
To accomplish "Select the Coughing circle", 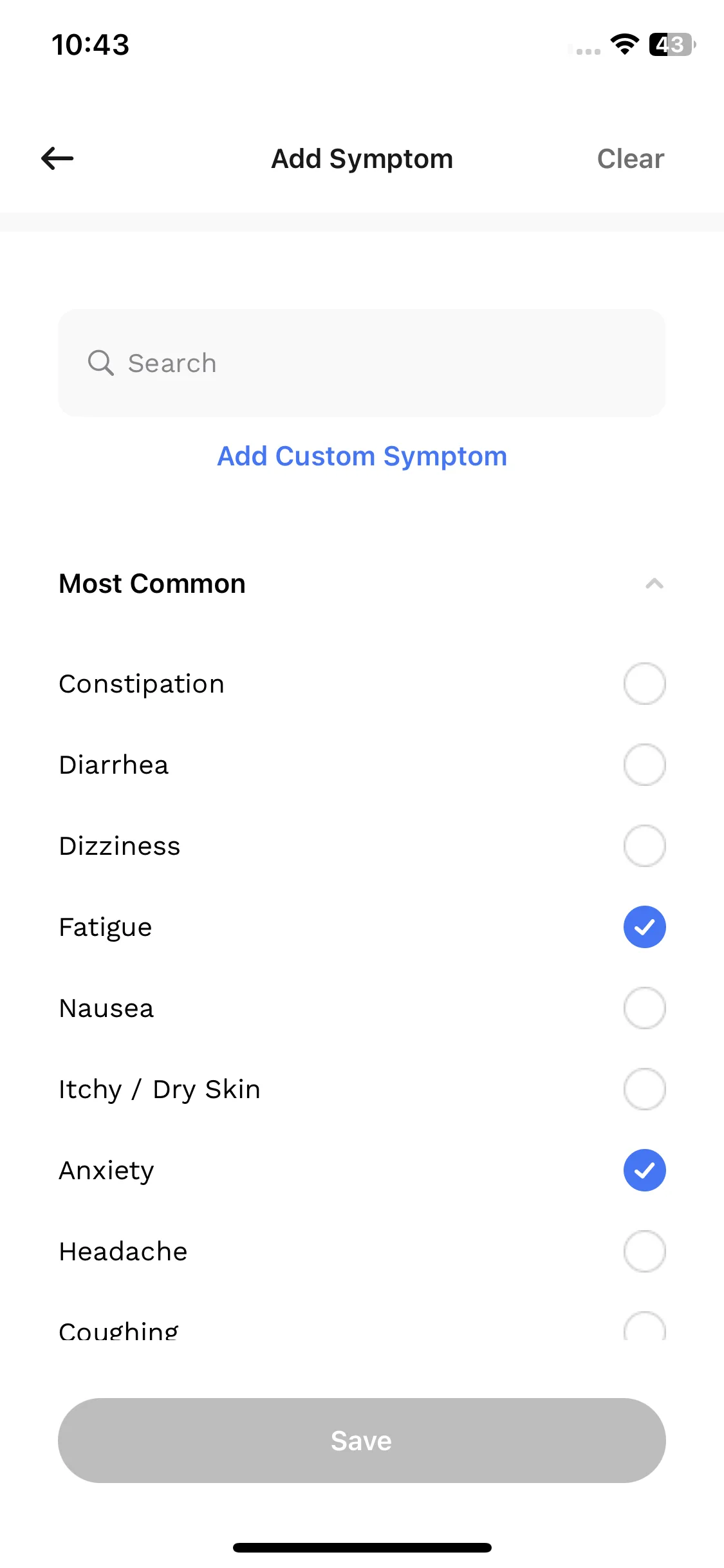I will (x=644, y=1326).
